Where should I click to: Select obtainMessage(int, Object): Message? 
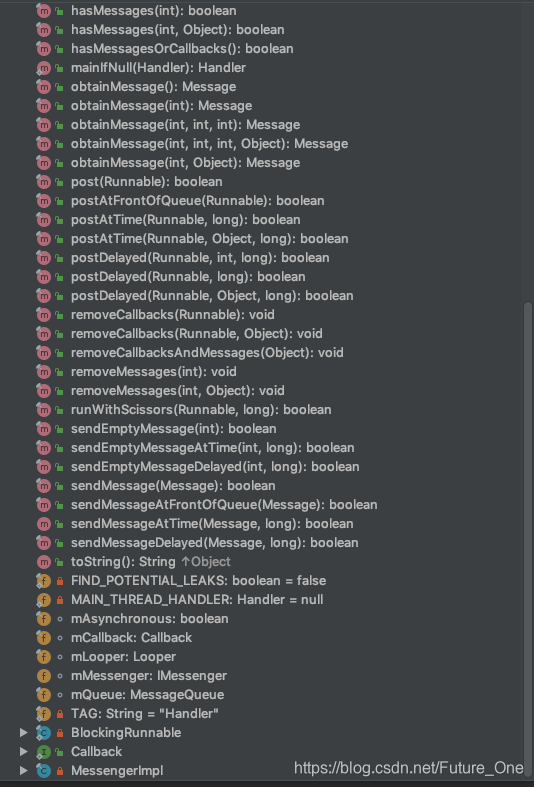tap(185, 163)
